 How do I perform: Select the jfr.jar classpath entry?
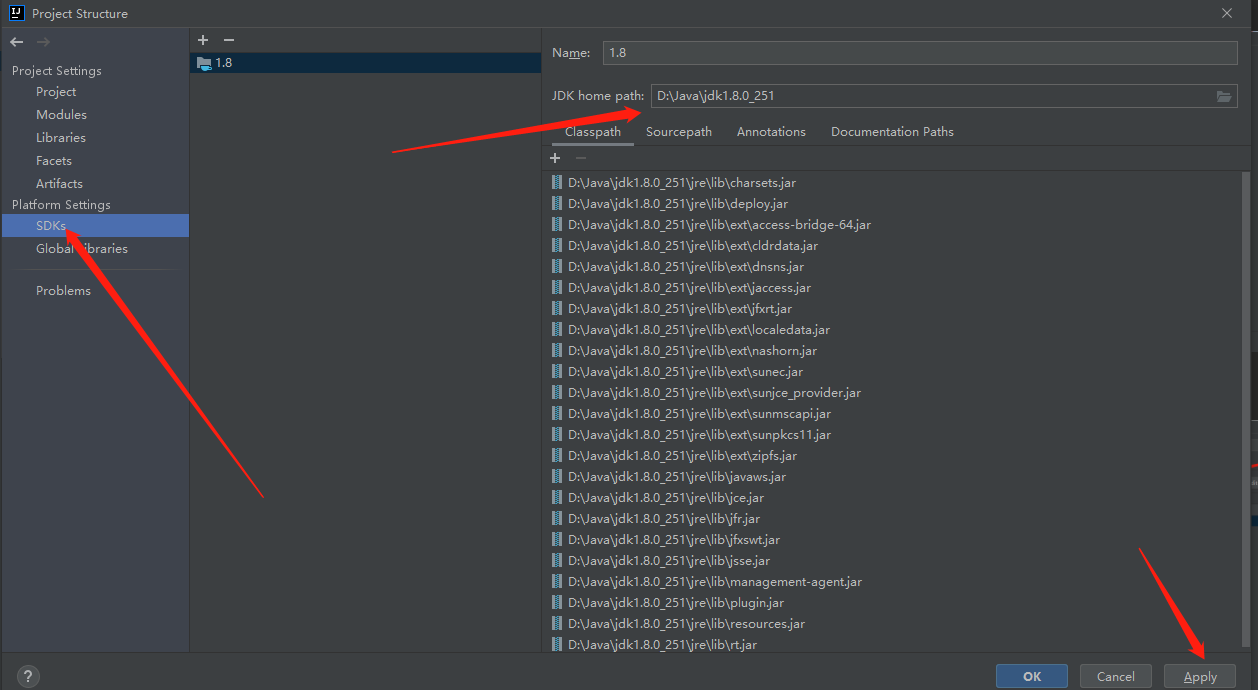point(664,519)
